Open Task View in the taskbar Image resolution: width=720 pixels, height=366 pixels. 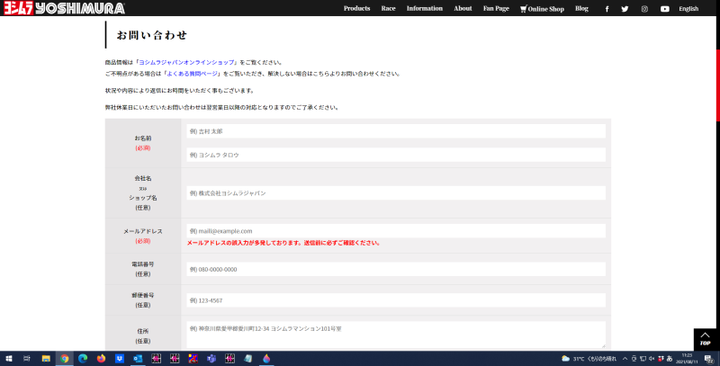(x=27, y=359)
